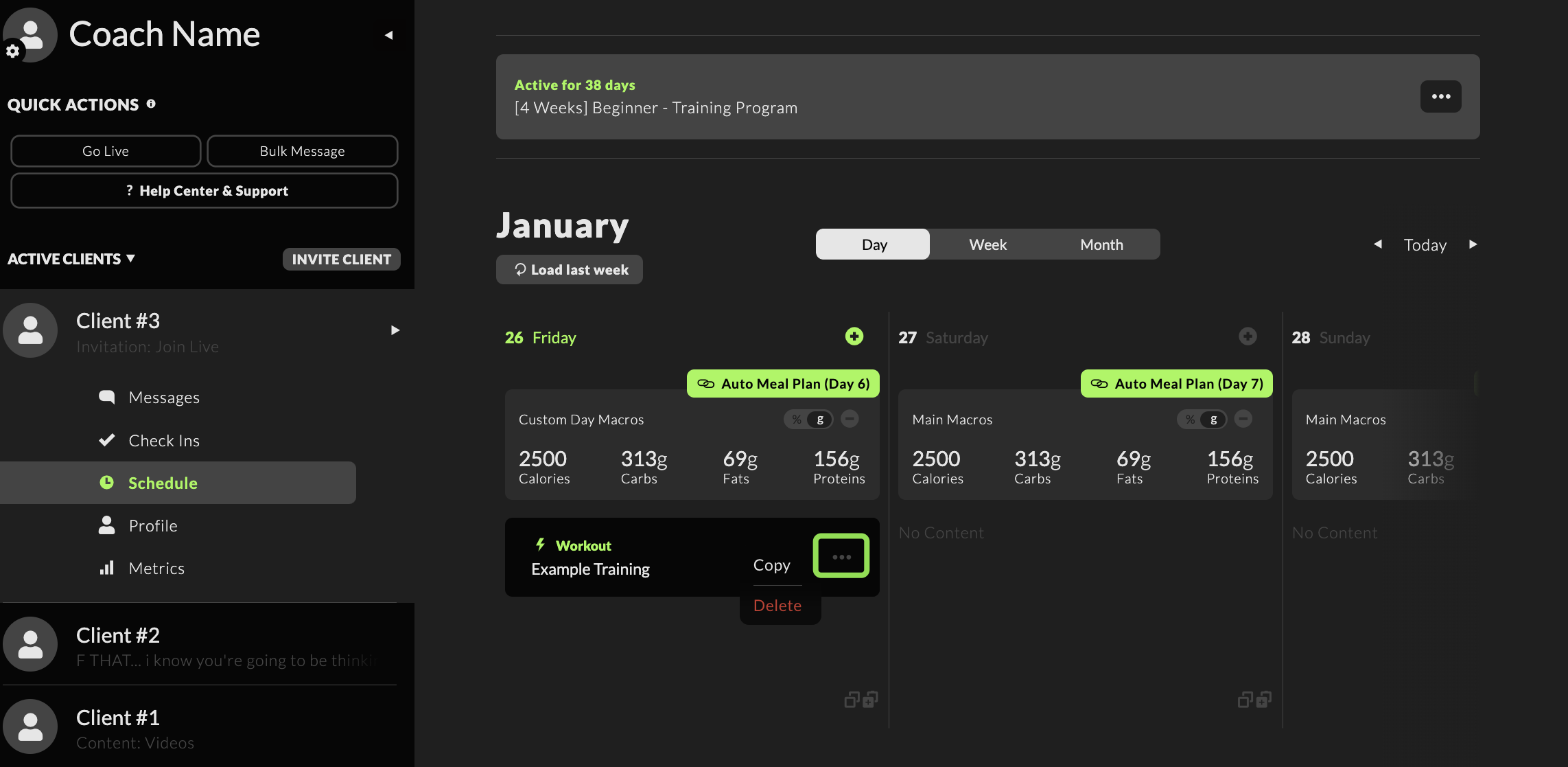Click the Quick Actions info icon
The width and height of the screenshot is (1568, 767).
pos(151,104)
